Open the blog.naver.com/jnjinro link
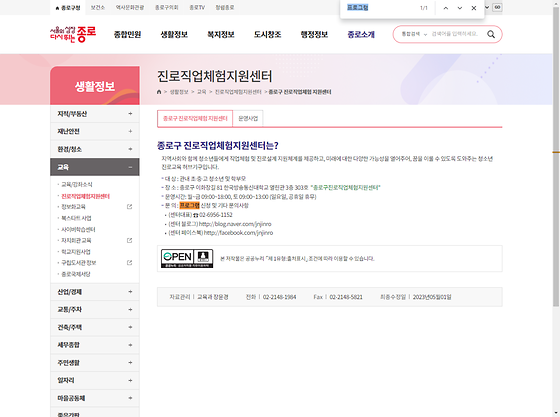The width and height of the screenshot is (560, 417). pyautogui.click(x=235, y=224)
